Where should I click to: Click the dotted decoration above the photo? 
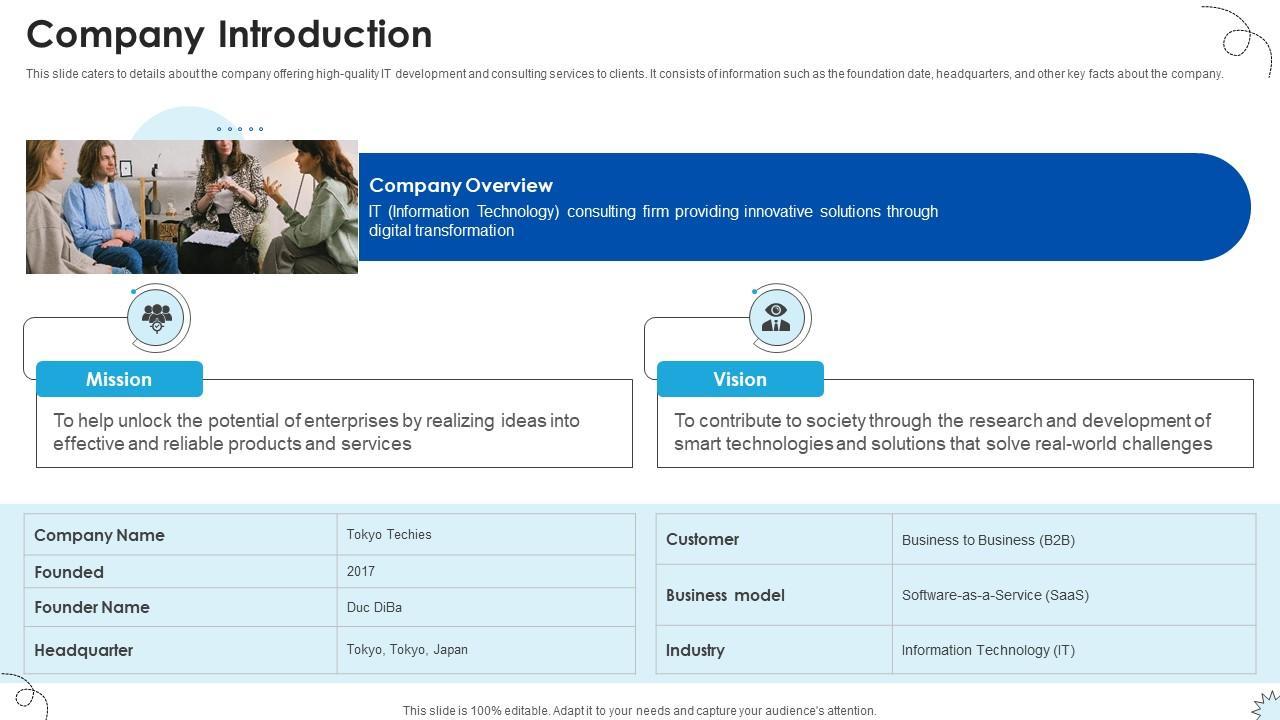[240, 129]
